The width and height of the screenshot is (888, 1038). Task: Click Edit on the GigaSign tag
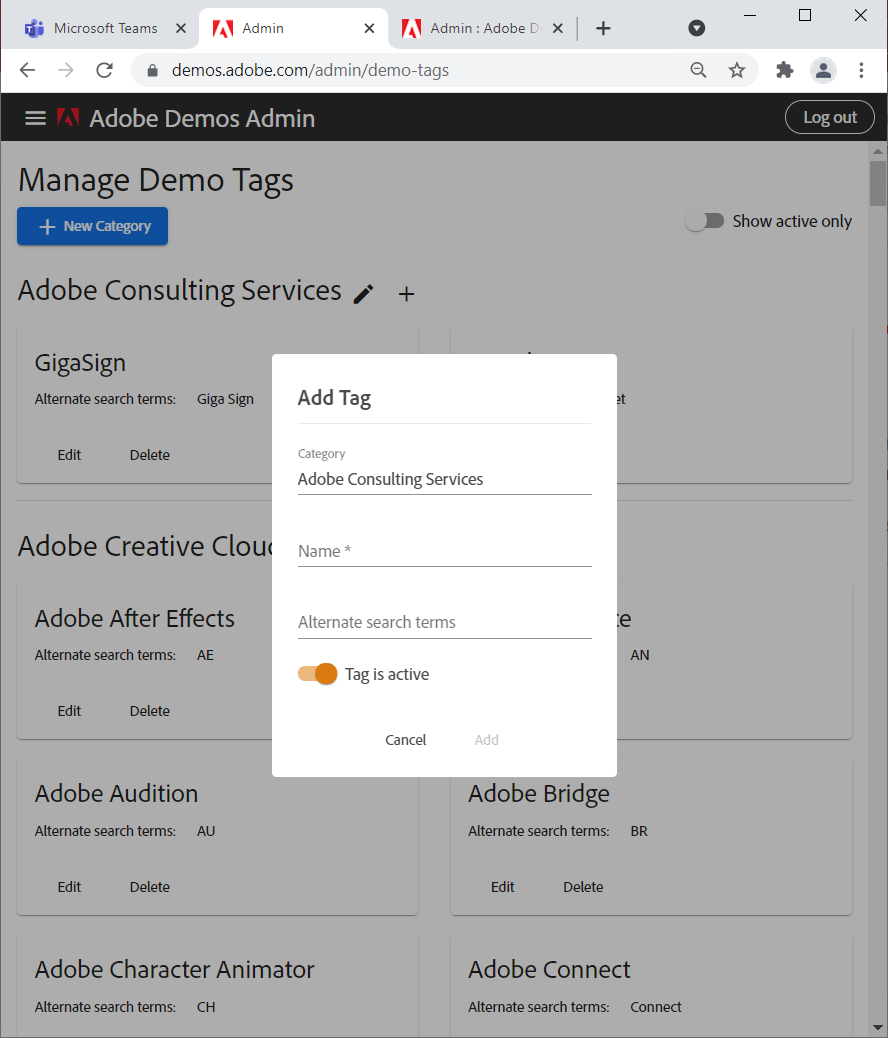70,455
